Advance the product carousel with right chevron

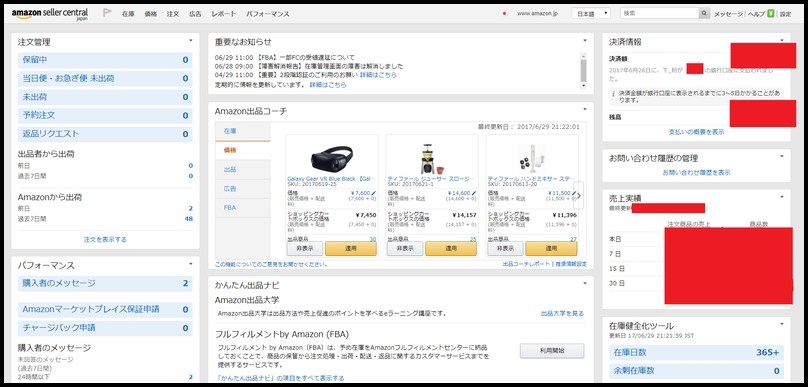pos(578,196)
